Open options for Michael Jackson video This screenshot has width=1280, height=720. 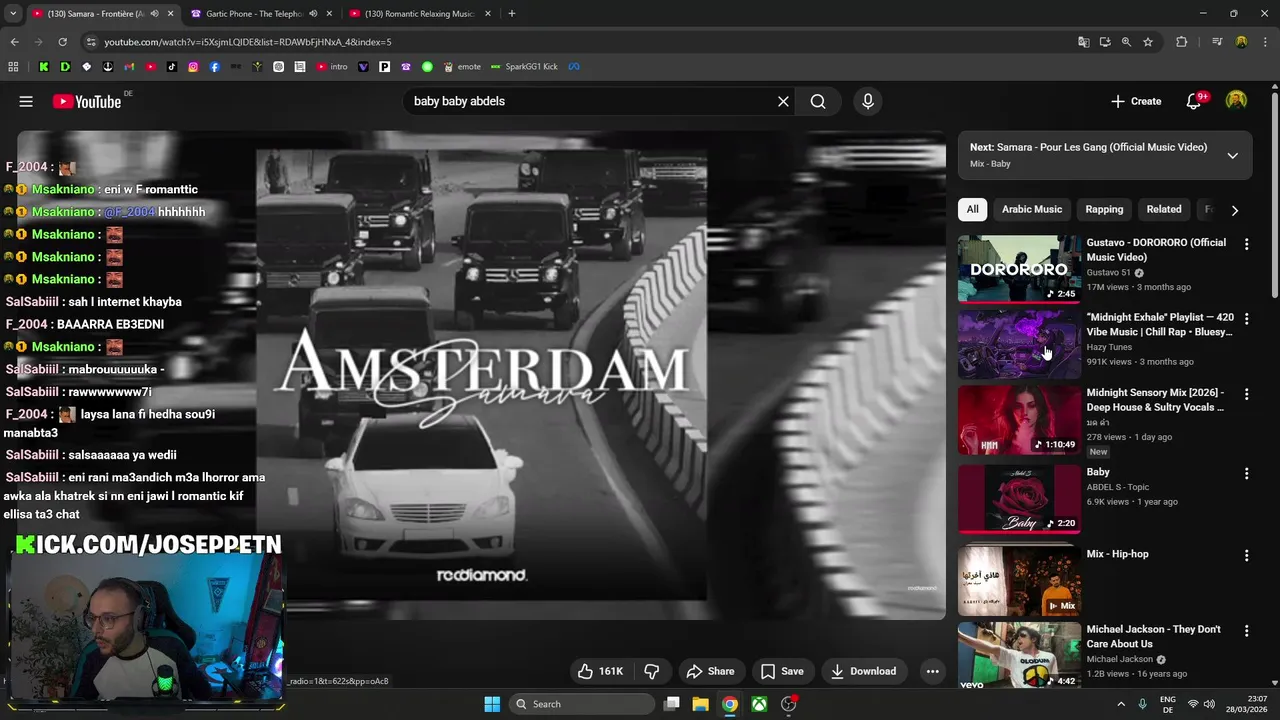[1246, 631]
